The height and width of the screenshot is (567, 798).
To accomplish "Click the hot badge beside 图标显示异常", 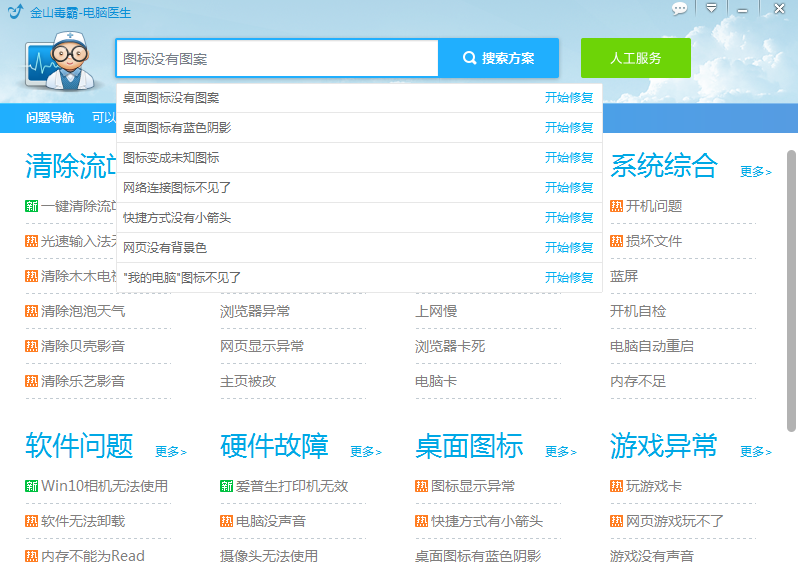I will (x=421, y=486).
